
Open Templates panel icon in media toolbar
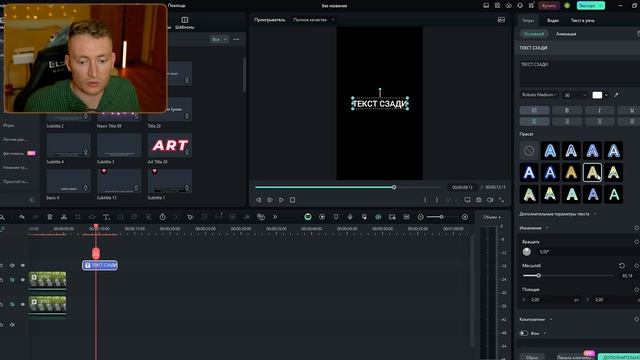(x=184, y=23)
